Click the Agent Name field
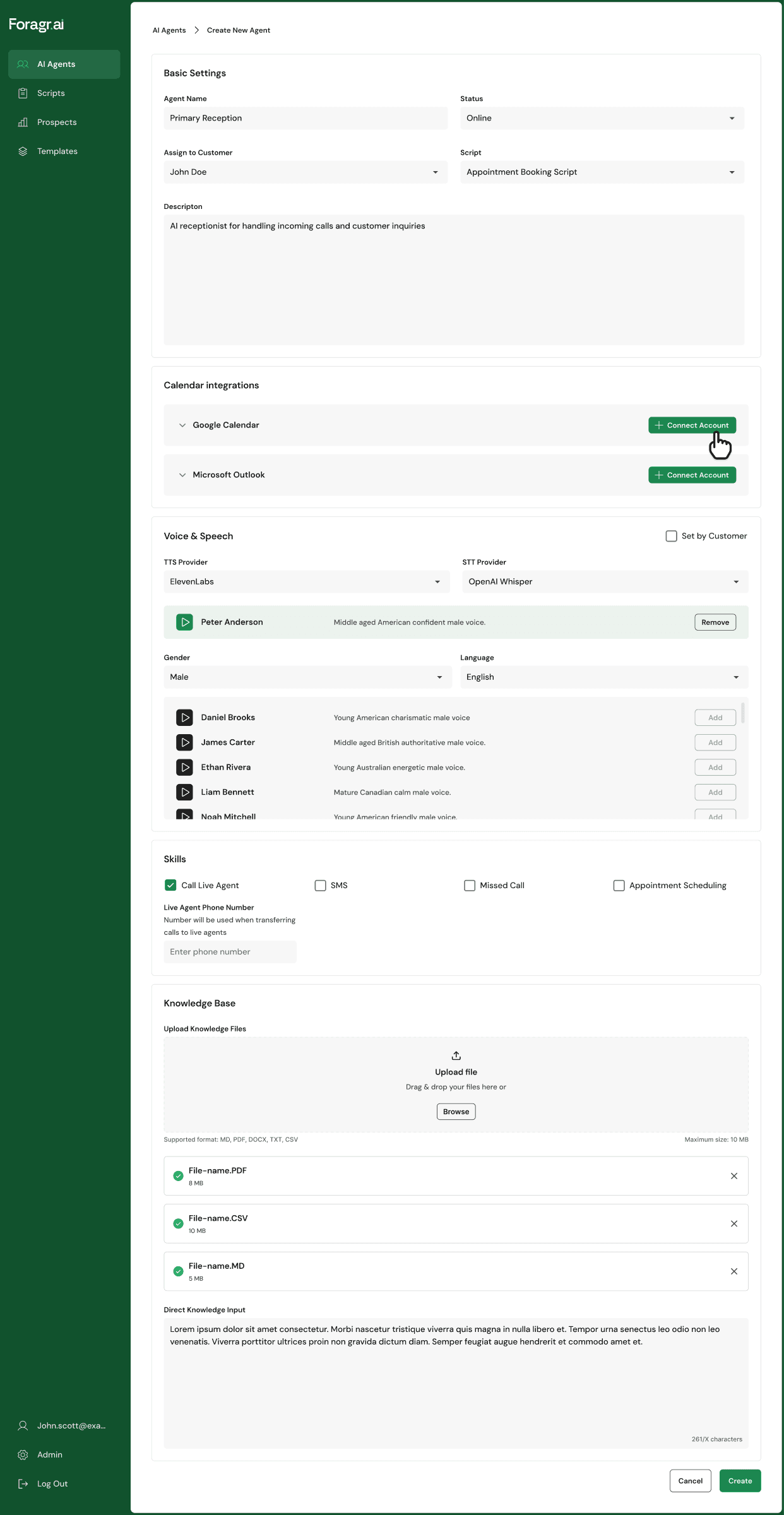The width and height of the screenshot is (784, 1515). point(306,118)
